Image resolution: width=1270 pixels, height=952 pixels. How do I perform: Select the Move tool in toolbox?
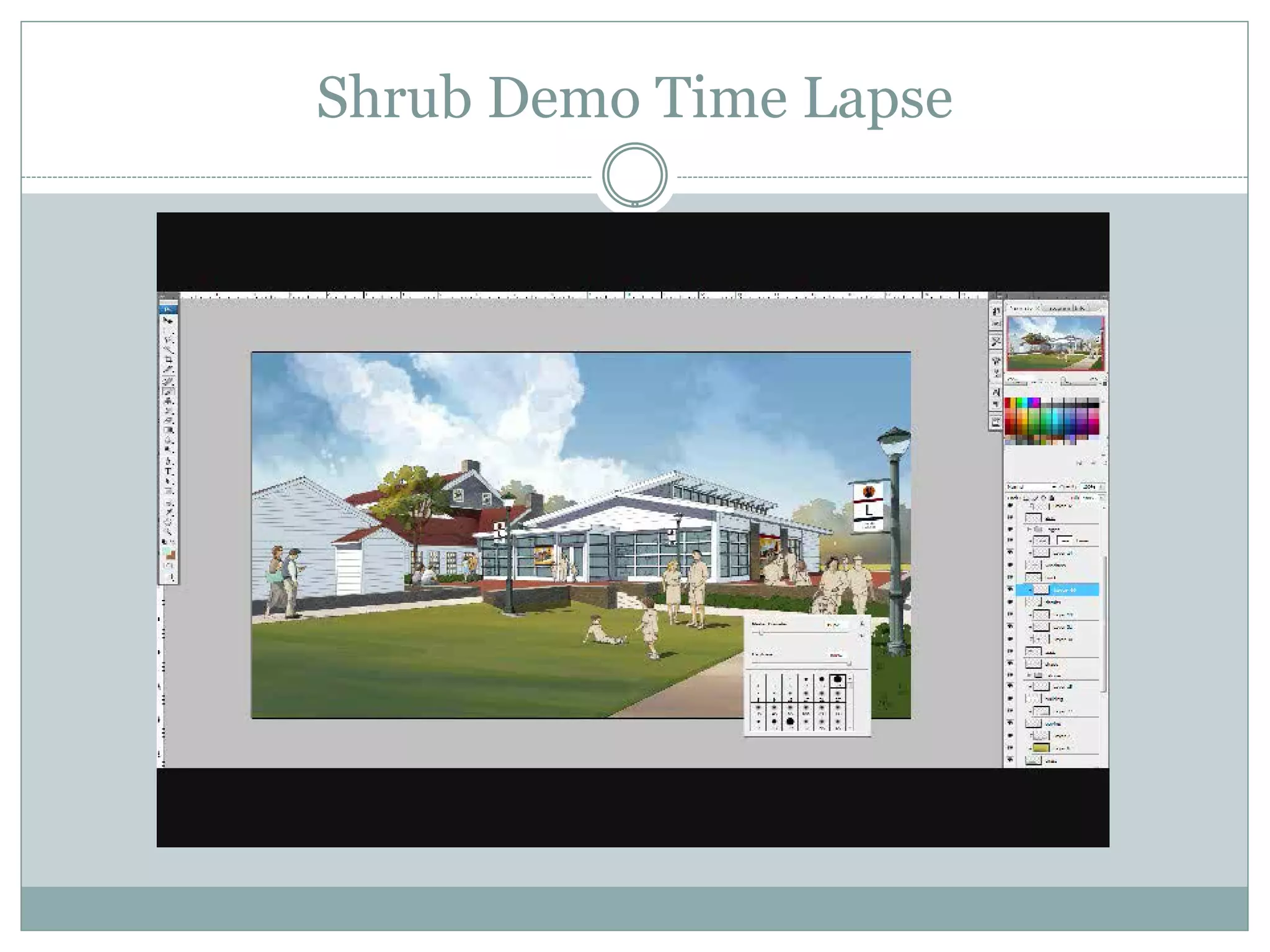point(168,320)
